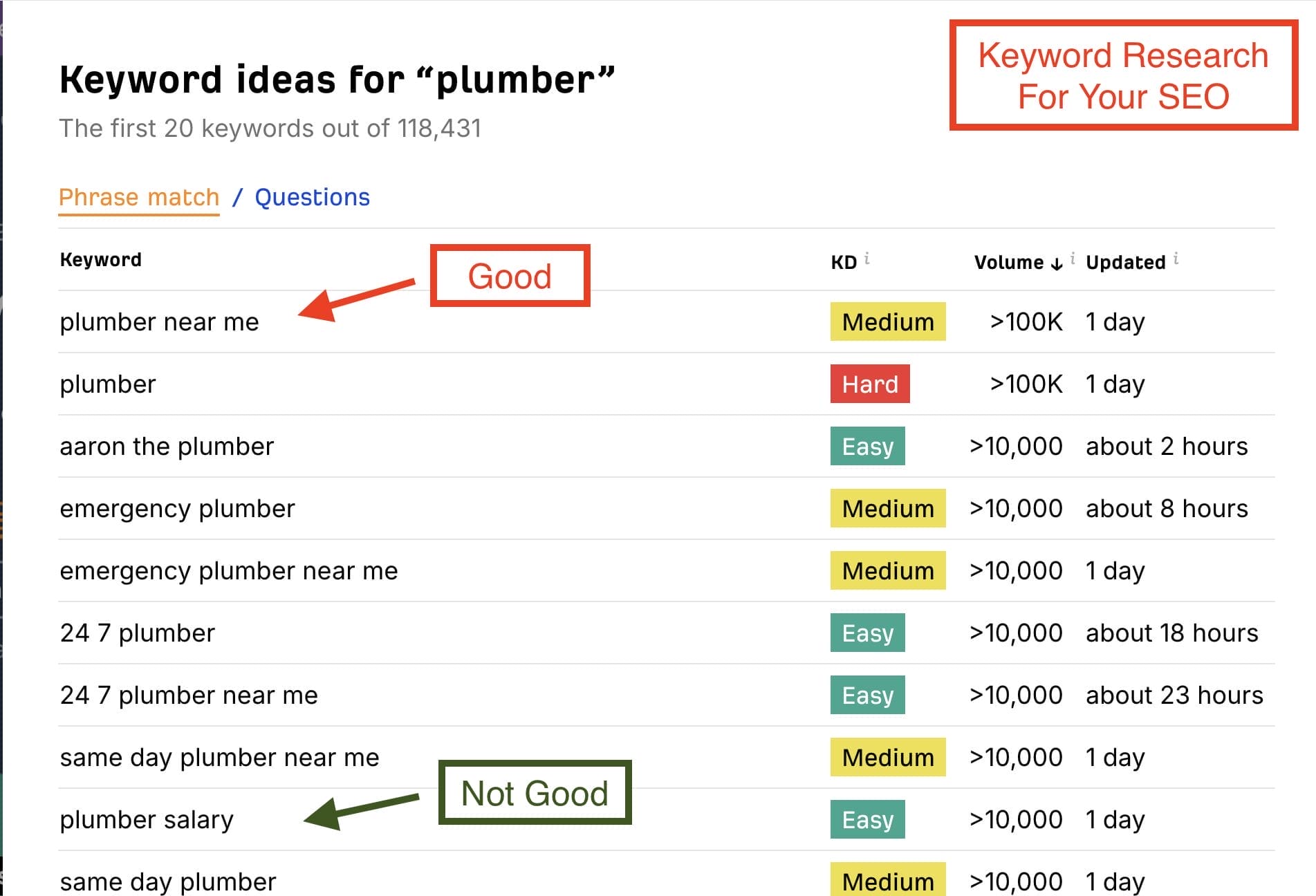This screenshot has height=896, width=1316.
Task: Click the Volume sort arrow
Action: click(1057, 263)
